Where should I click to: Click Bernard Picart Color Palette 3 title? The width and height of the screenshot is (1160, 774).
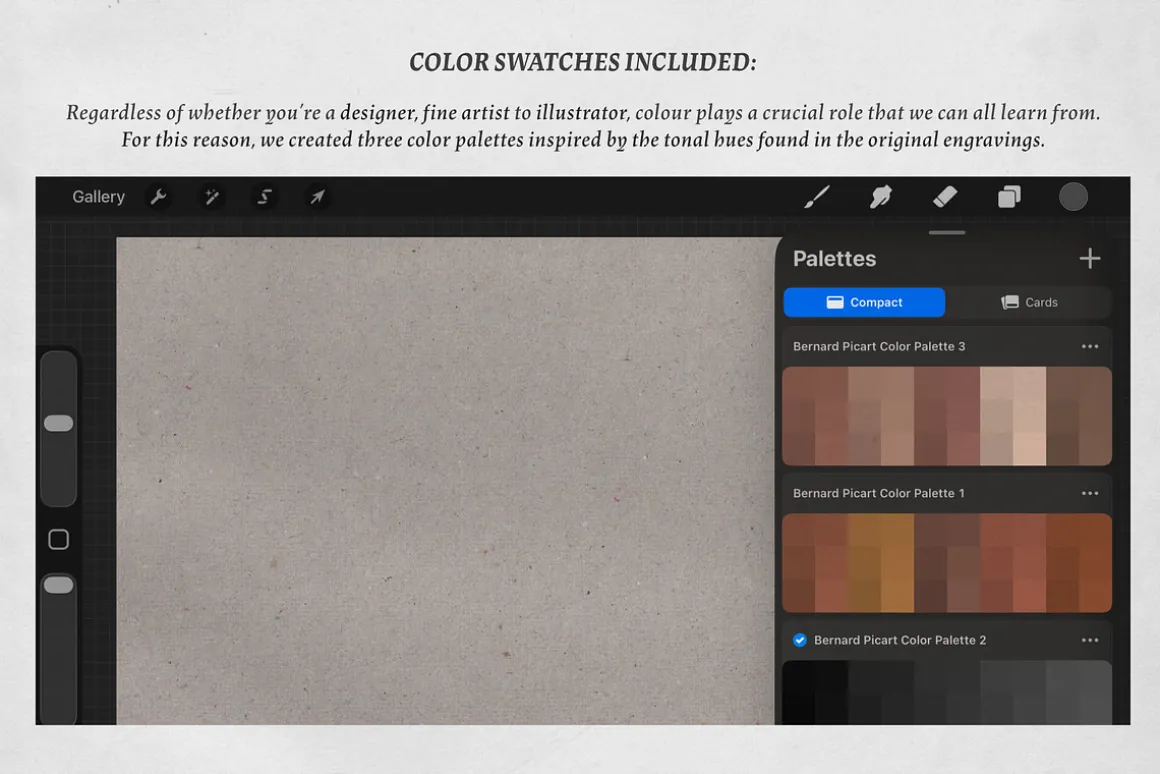pyautogui.click(x=879, y=346)
